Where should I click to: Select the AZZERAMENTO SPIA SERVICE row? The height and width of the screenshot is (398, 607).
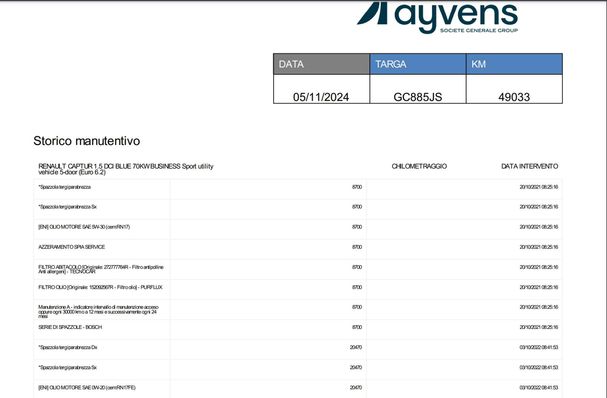pyautogui.click(x=298, y=247)
